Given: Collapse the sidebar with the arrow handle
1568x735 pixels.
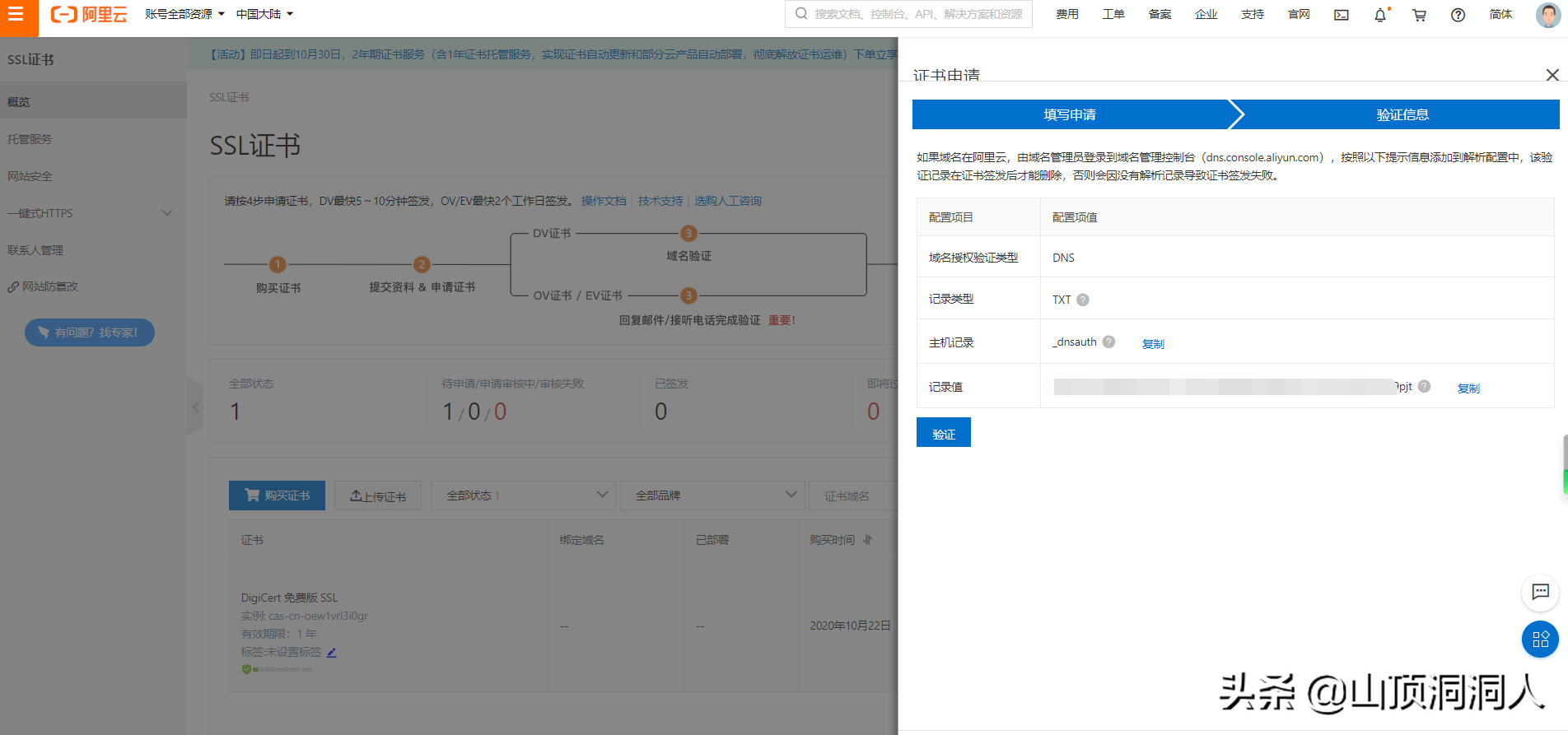Looking at the screenshot, I should [x=195, y=407].
